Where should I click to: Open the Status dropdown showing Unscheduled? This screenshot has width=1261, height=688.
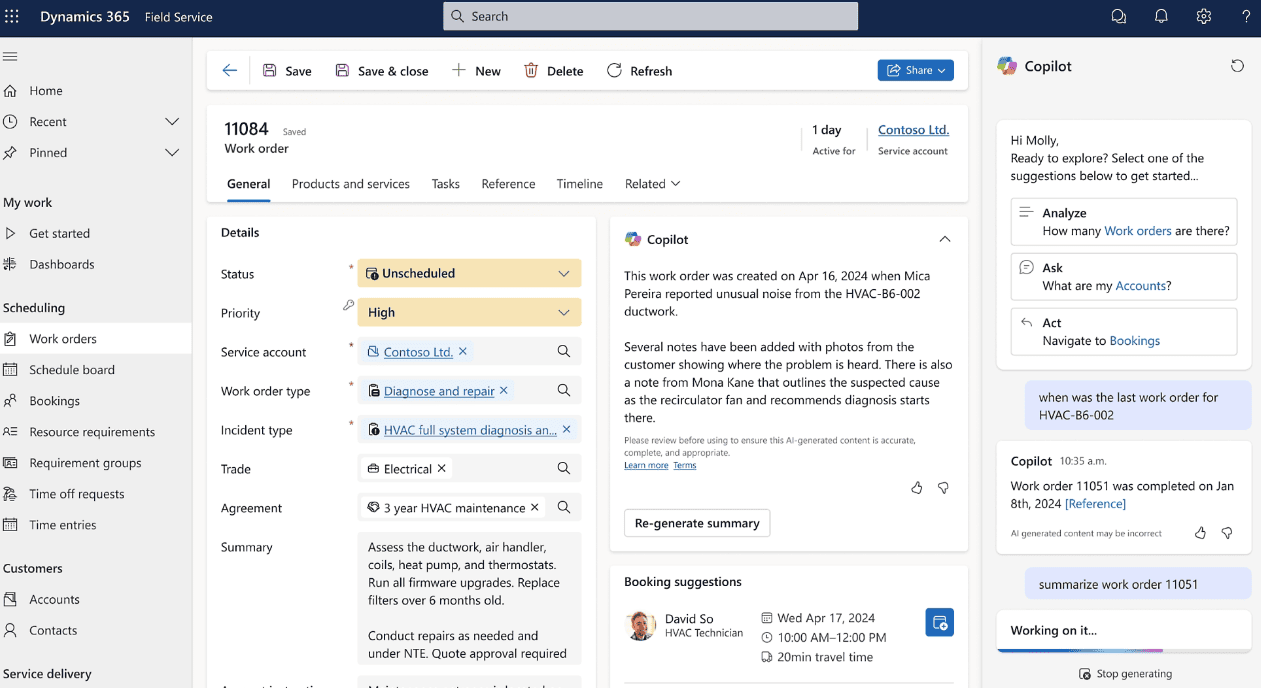[x=470, y=273]
